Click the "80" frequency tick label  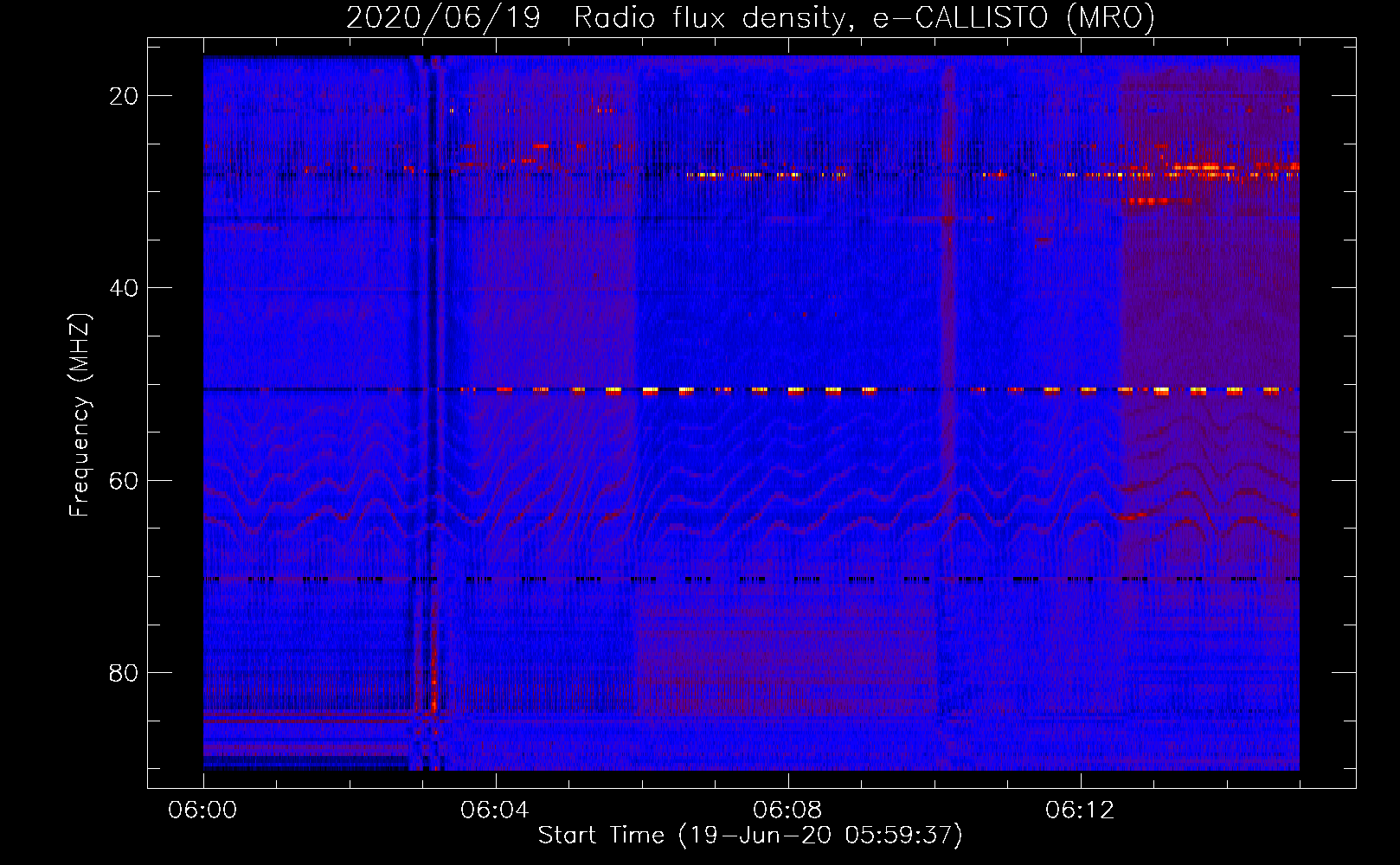click(x=125, y=672)
